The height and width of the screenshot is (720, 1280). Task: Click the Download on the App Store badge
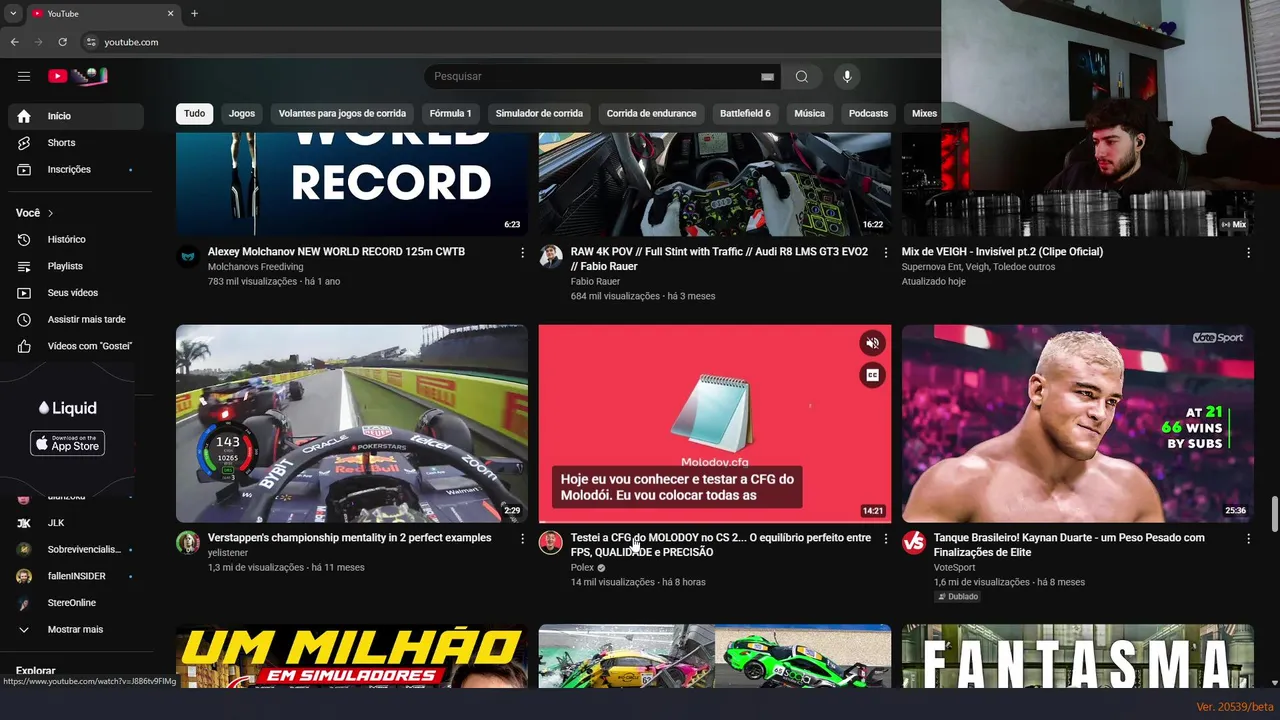pyautogui.click(x=67, y=443)
